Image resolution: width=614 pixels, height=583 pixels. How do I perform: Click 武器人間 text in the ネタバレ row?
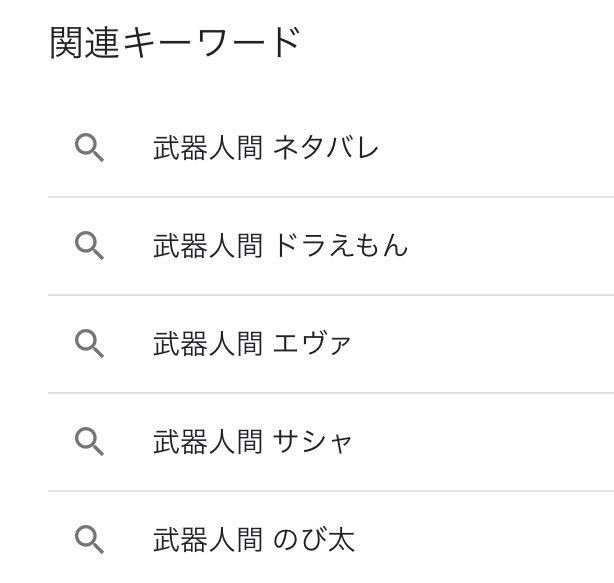pos(208,148)
